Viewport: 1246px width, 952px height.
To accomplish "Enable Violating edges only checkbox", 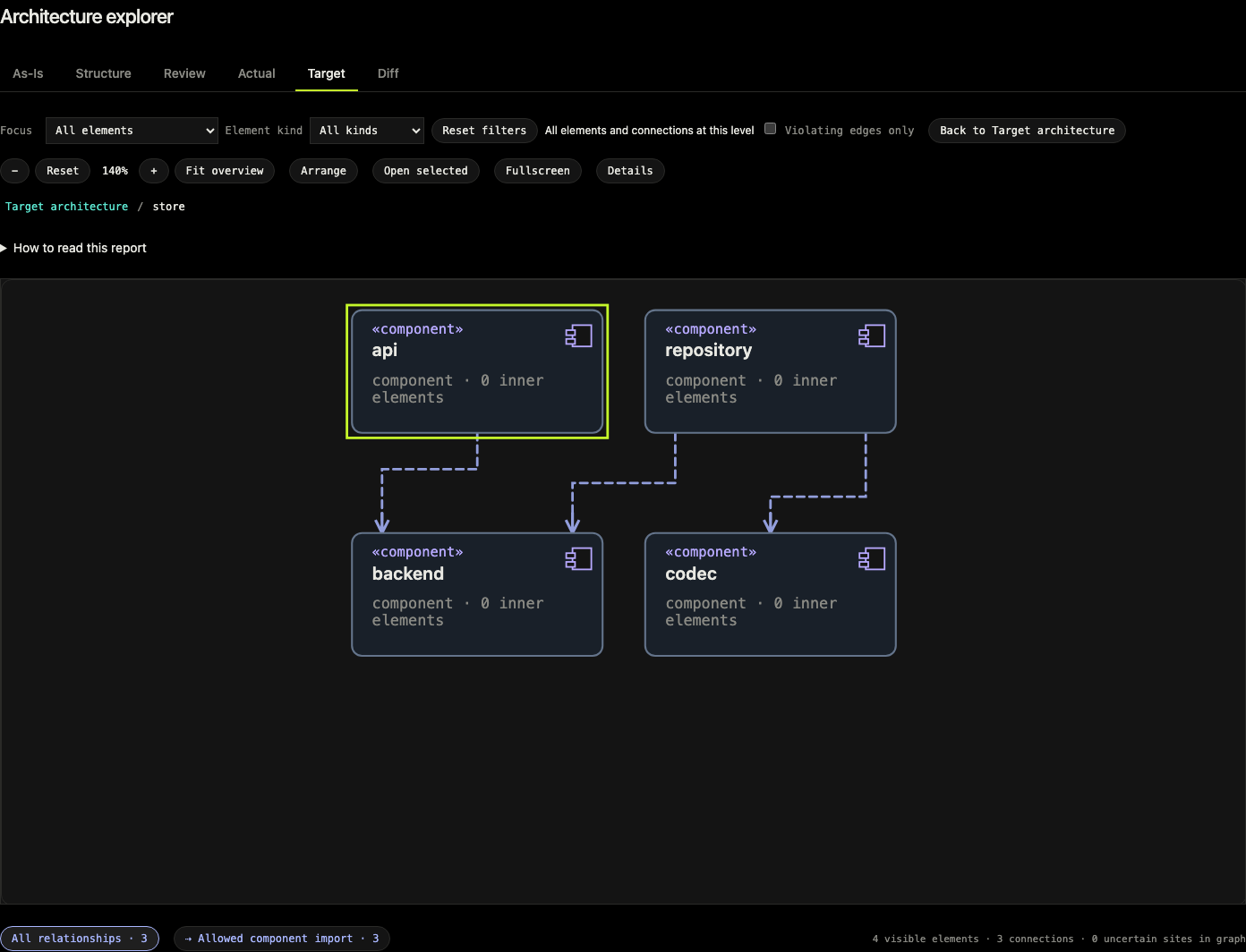I will click(770, 129).
